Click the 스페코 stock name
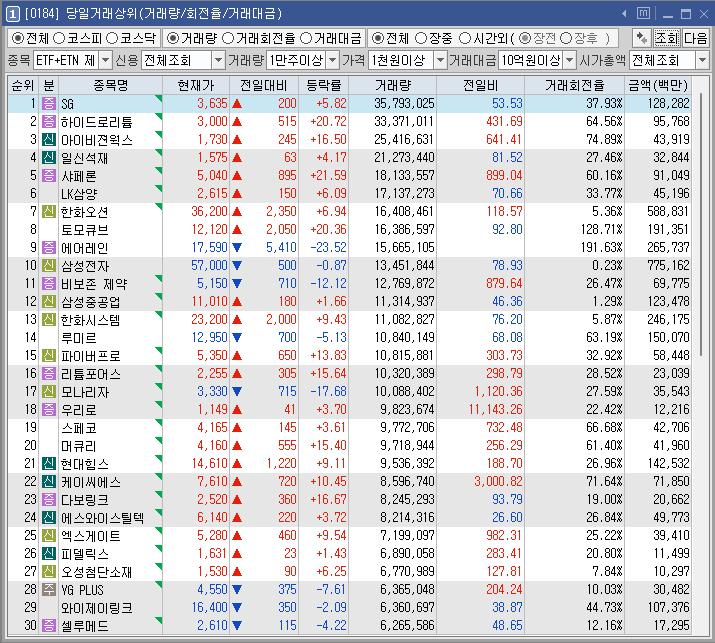 point(79,428)
